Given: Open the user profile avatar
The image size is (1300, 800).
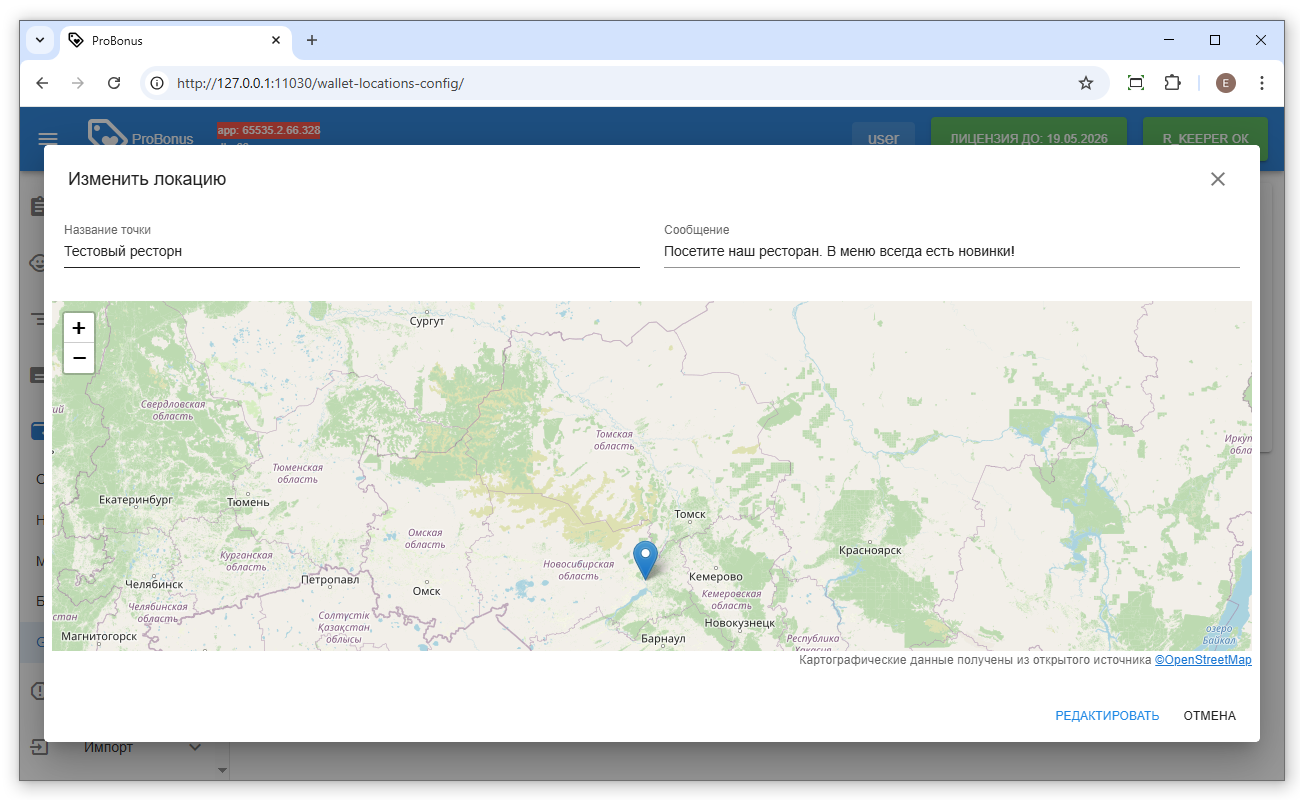Looking at the screenshot, I should coord(1225,83).
